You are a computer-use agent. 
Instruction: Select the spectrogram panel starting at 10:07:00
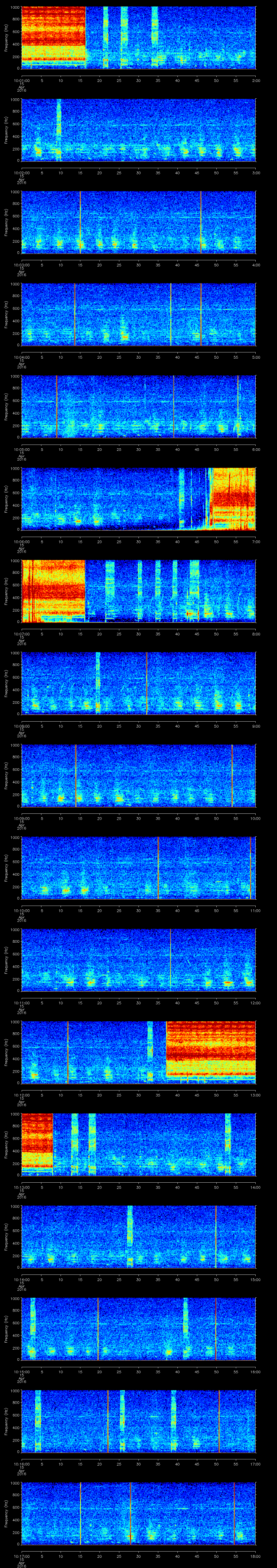point(138,592)
